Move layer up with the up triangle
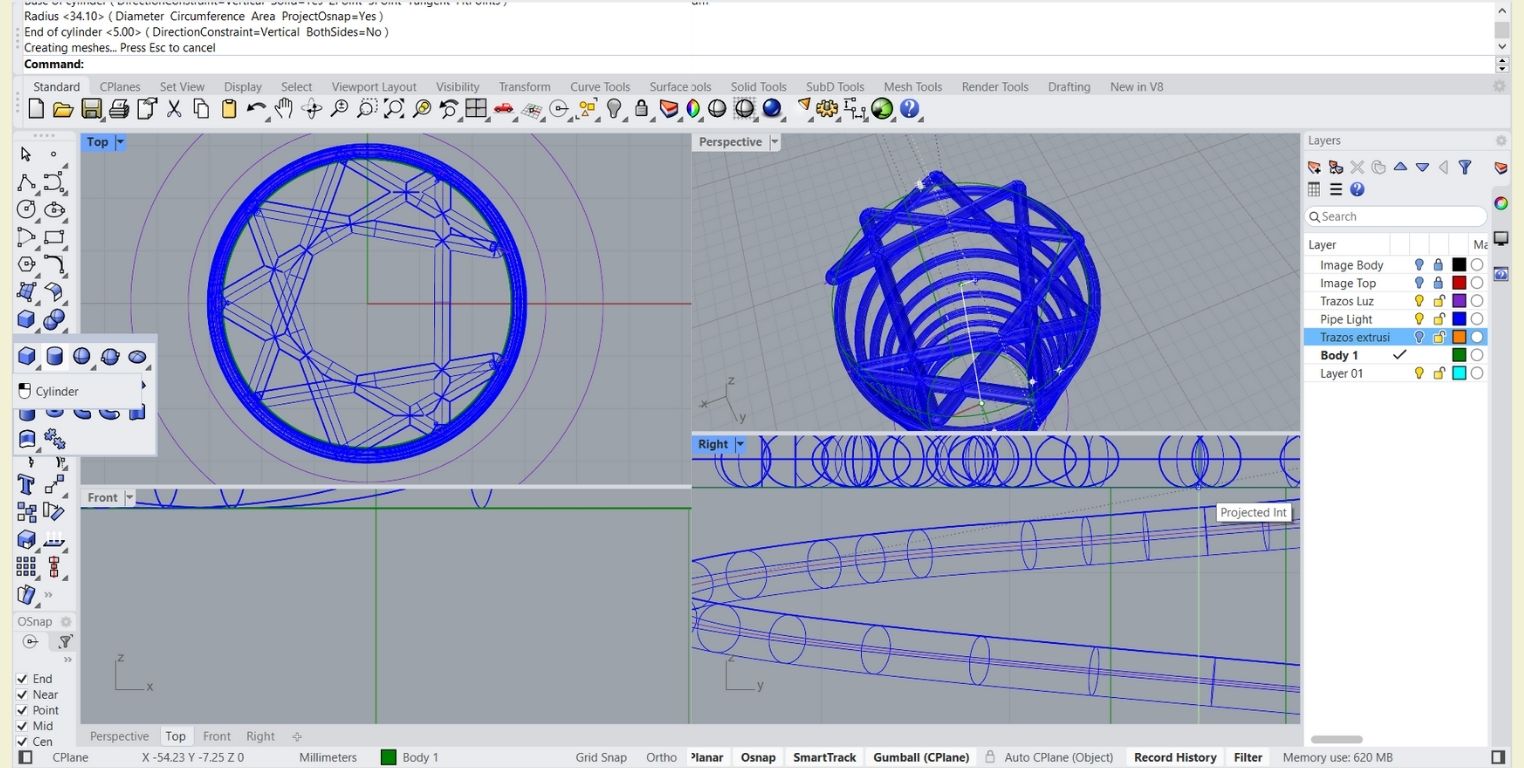Screen dimensions: 1524x768 point(1400,167)
